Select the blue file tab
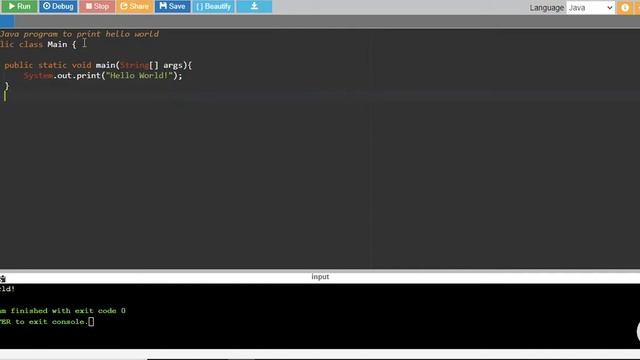Image resolution: width=640 pixels, height=360 pixels. point(7,21)
